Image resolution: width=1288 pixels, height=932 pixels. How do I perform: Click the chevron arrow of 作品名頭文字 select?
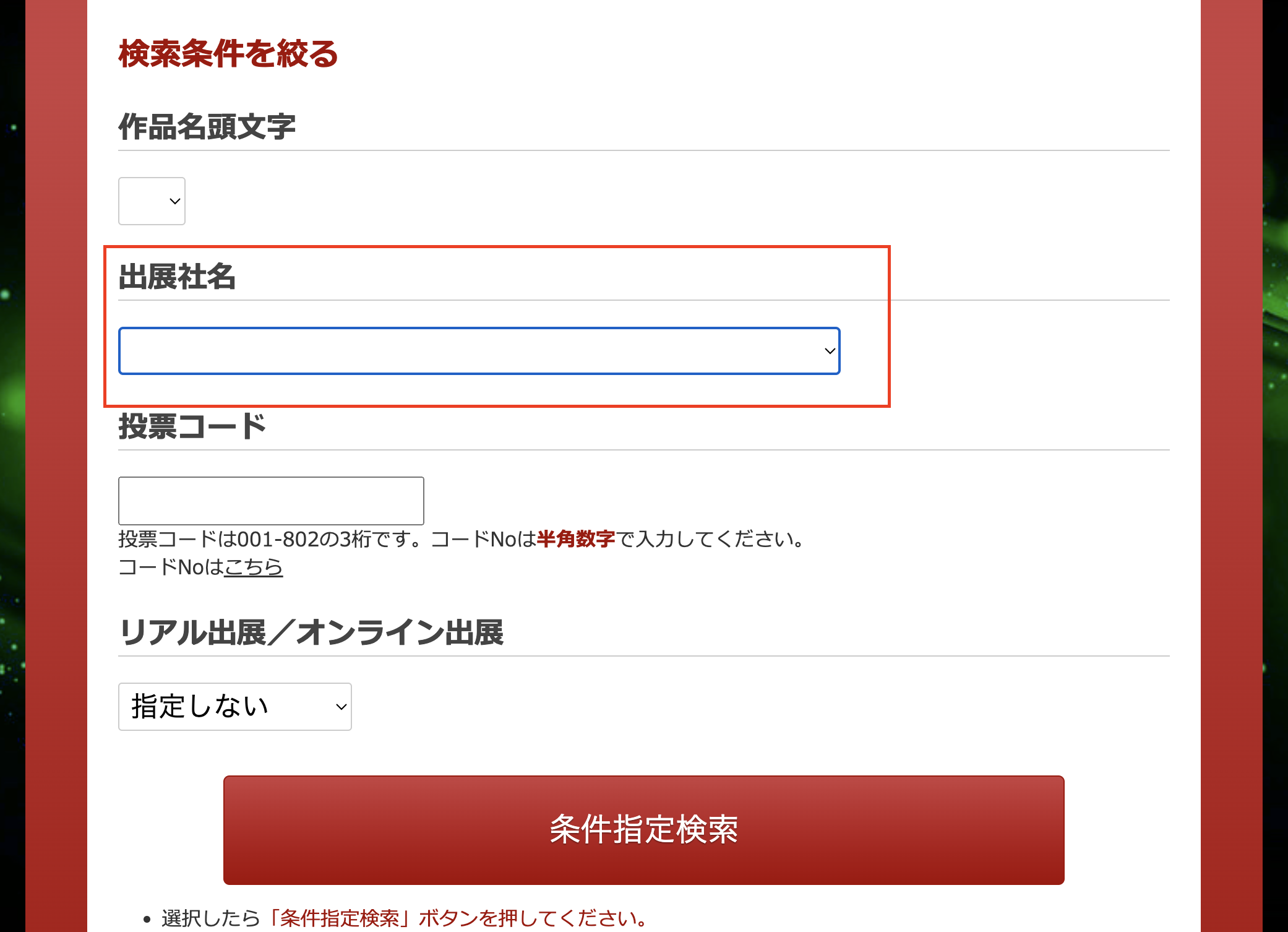(175, 201)
